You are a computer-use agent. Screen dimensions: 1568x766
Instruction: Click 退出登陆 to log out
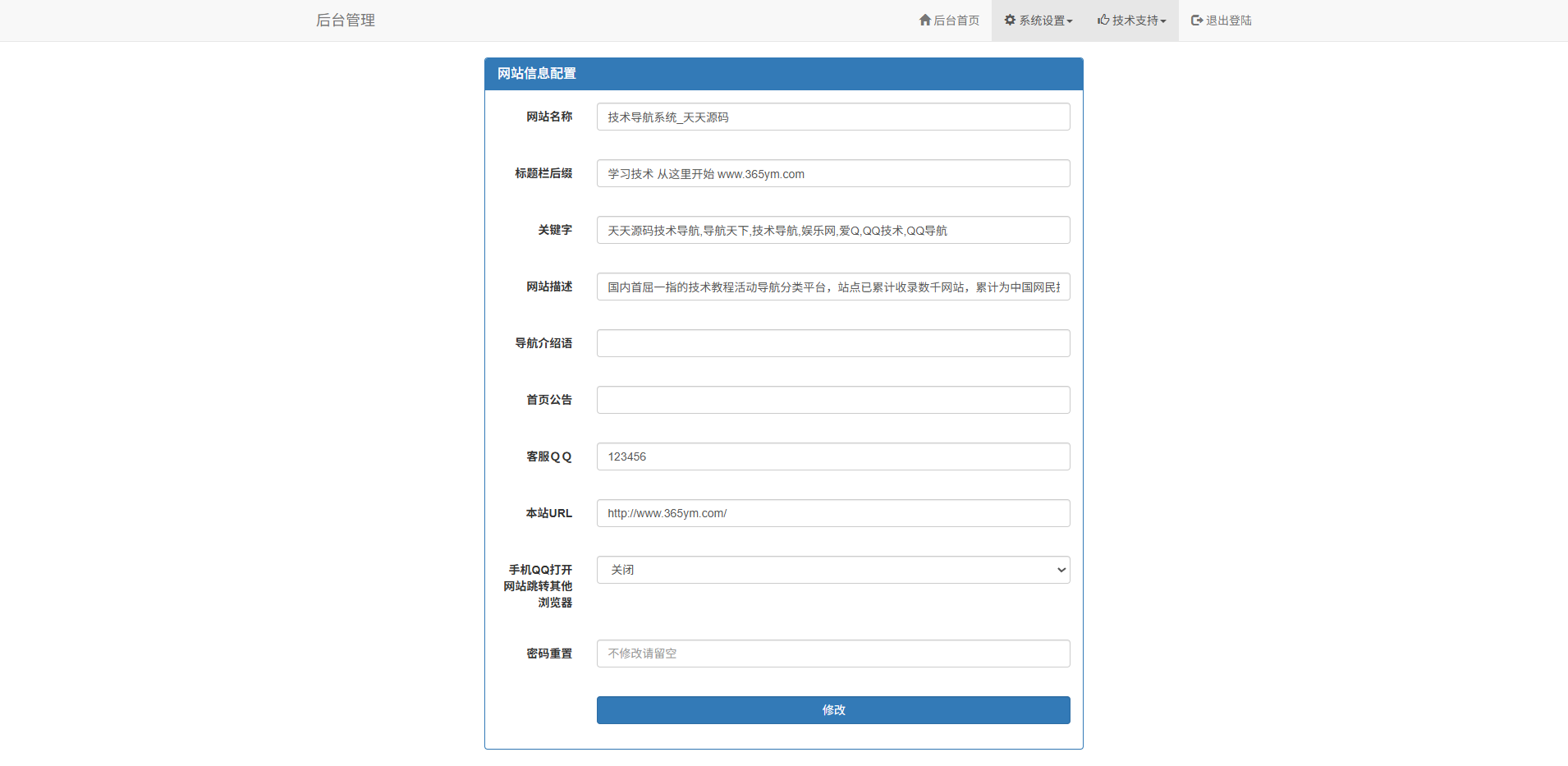1226,20
